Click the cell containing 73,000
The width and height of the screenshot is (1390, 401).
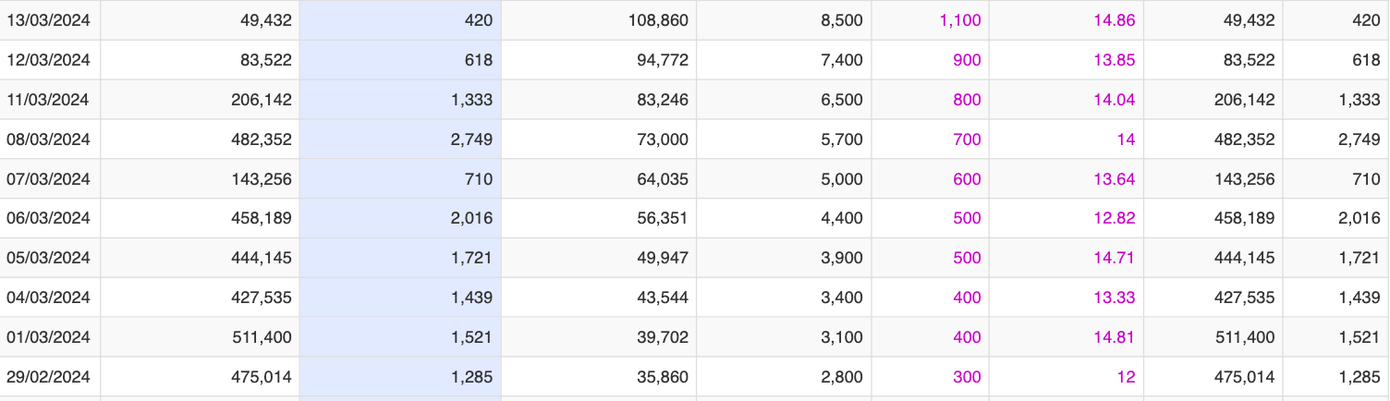coord(661,139)
